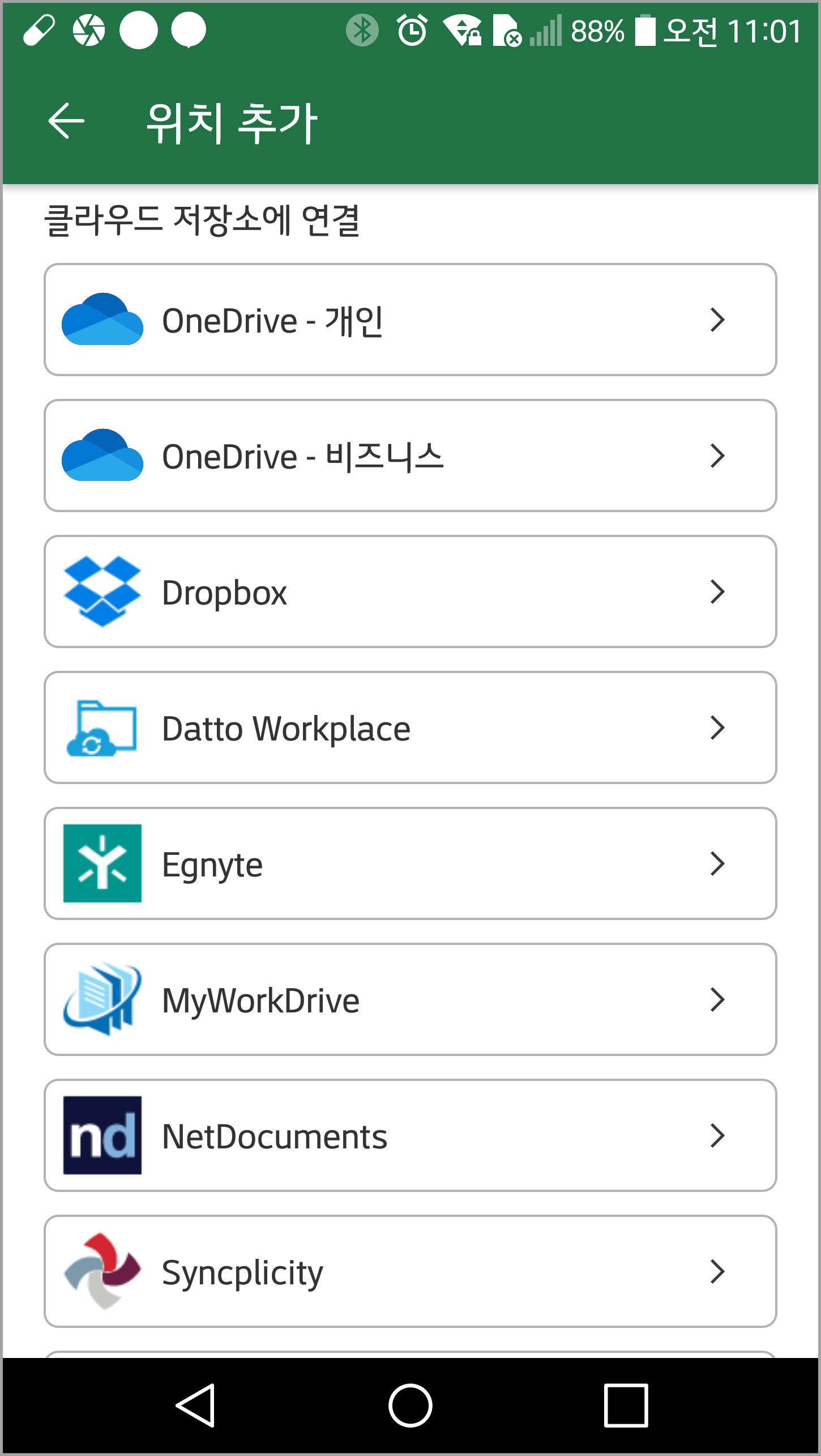
Task: Open chevron on Syncplicity row
Action: point(717,1271)
